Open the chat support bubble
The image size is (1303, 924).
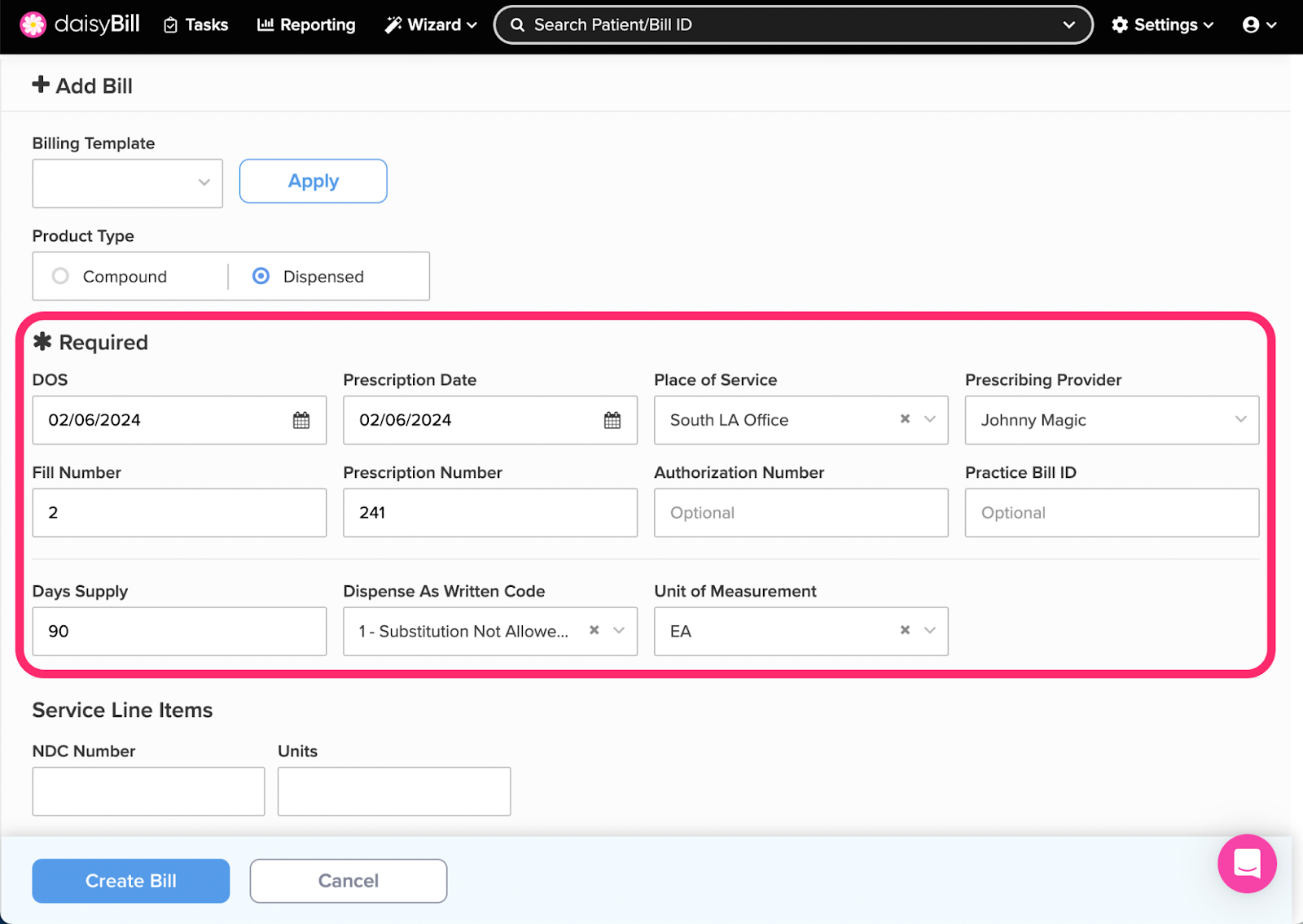point(1247,864)
